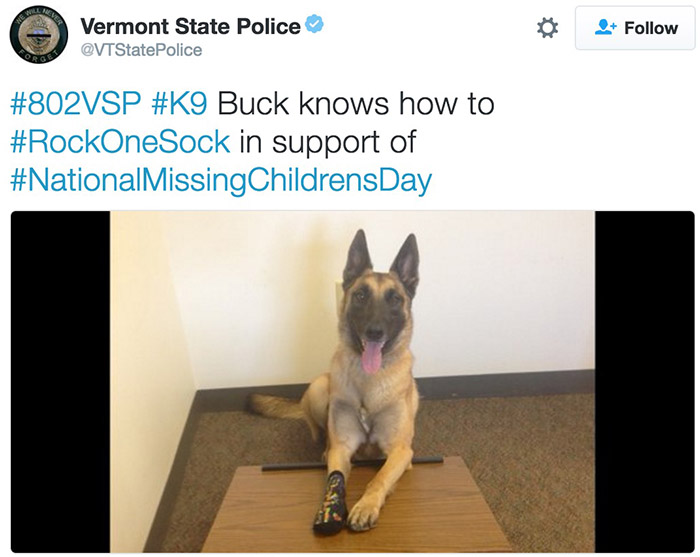Open the #RockOneSock hashtag

coord(120,141)
